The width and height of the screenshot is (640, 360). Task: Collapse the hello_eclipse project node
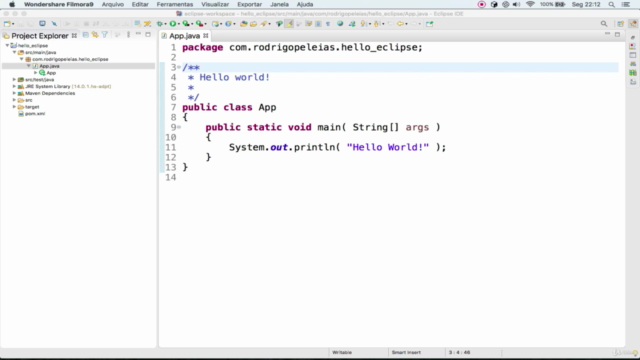(x=7, y=46)
